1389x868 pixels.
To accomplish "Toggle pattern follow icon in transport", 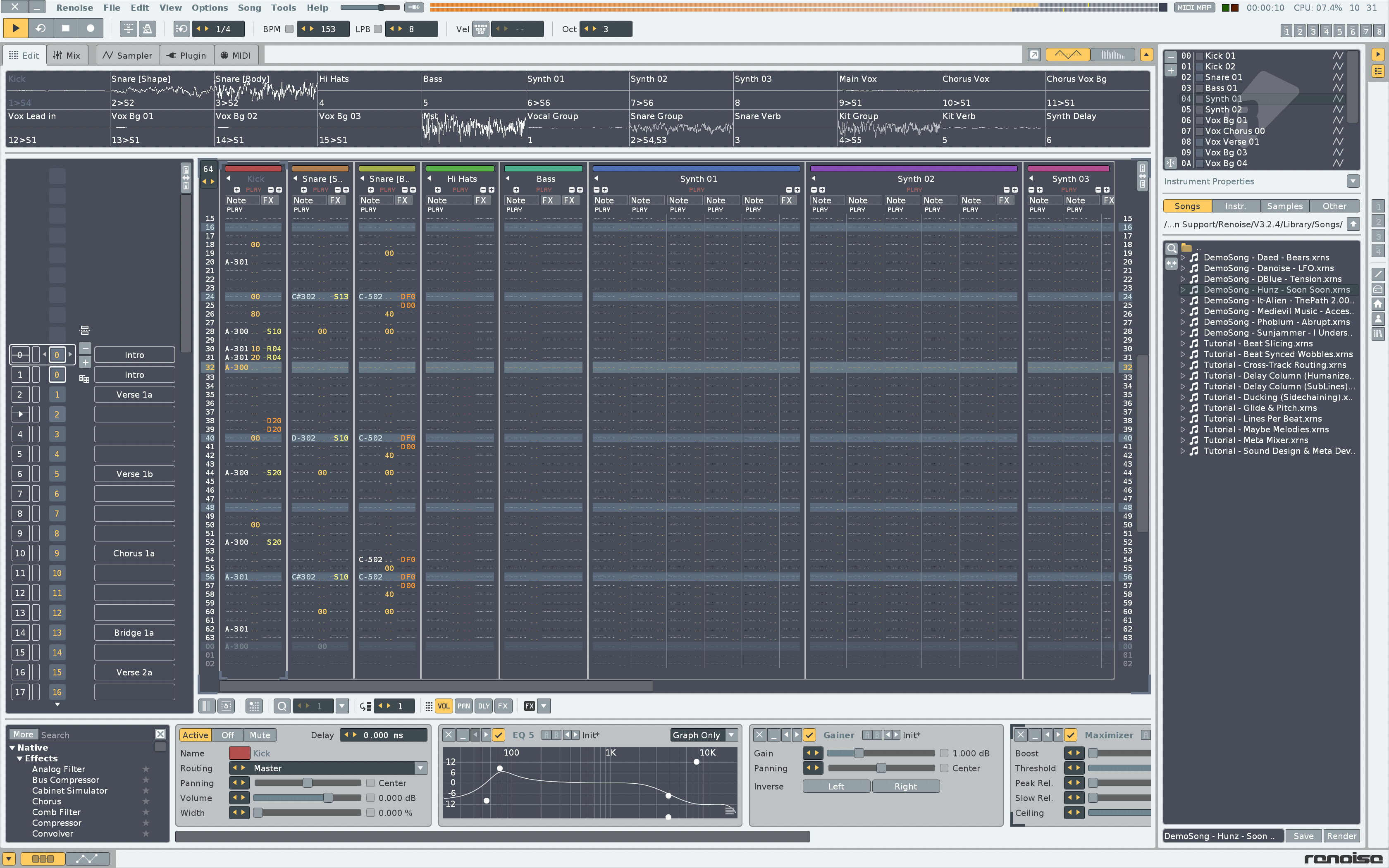I will pyautogui.click(x=129, y=29).
